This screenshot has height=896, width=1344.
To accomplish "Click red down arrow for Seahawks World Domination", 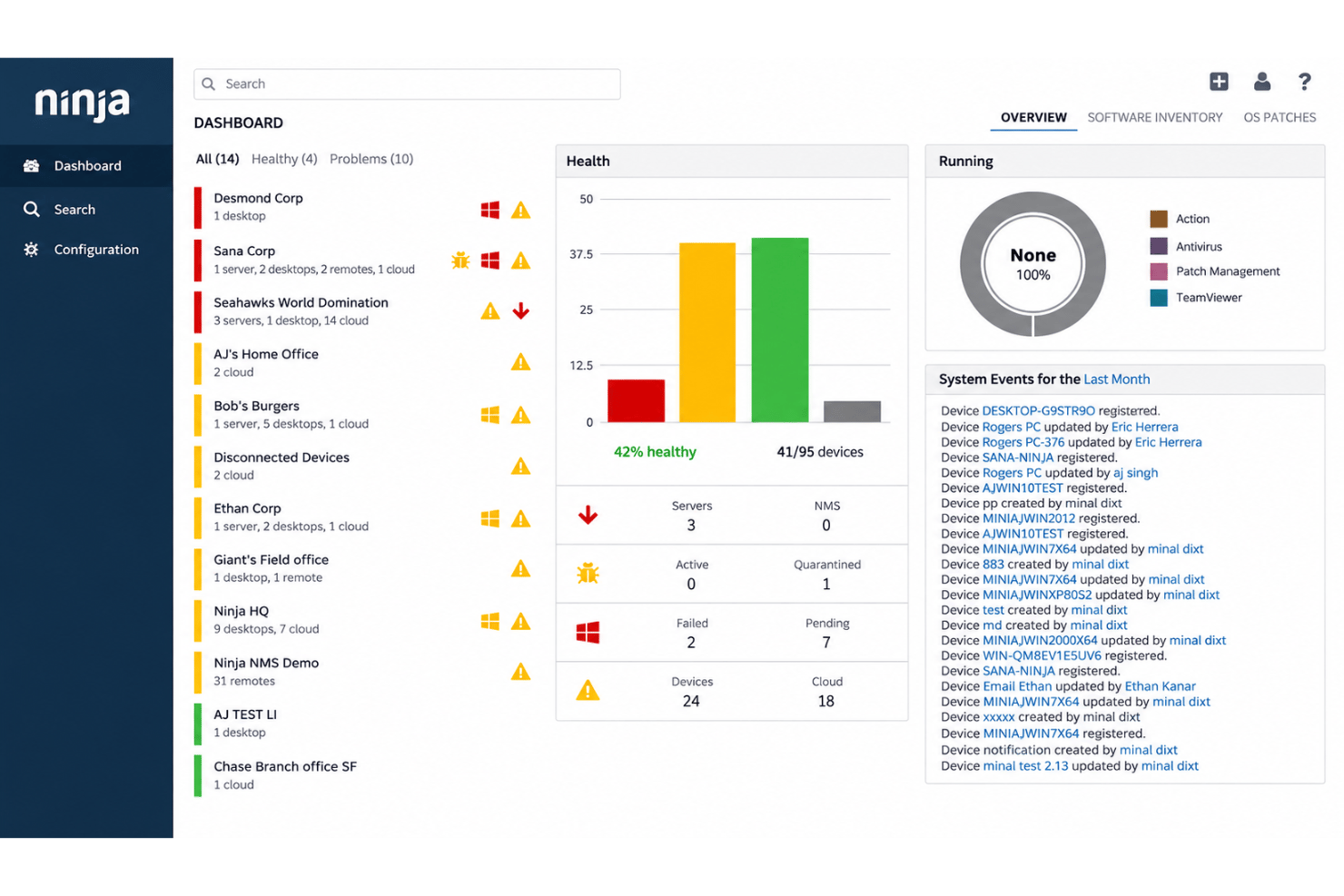I will pos(520,311).
